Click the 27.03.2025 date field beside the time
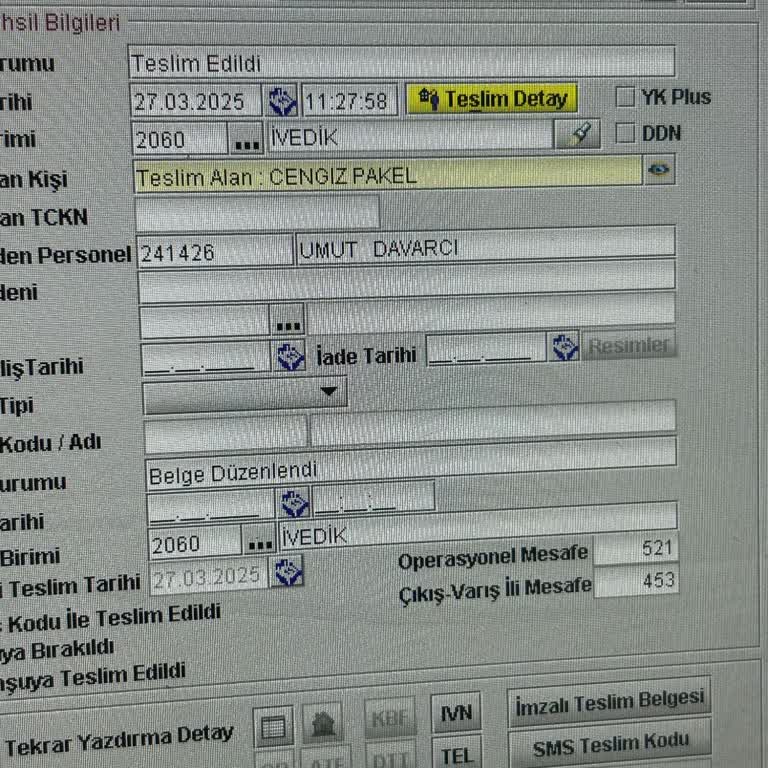Screen dimensions: 768x768 [x=196, y=100]
